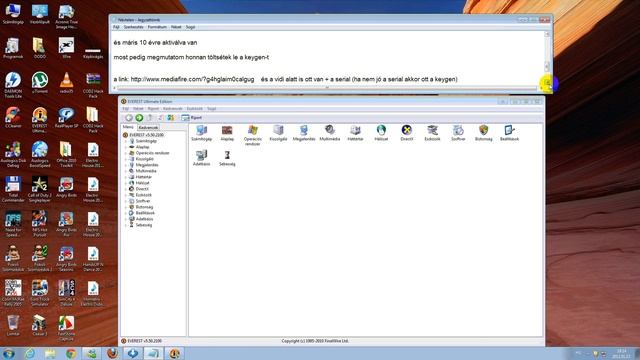The height and width of the screenshot is (360, 640).
Task: Click the EVEREST taskbar button
Action: tap(175, 353)
